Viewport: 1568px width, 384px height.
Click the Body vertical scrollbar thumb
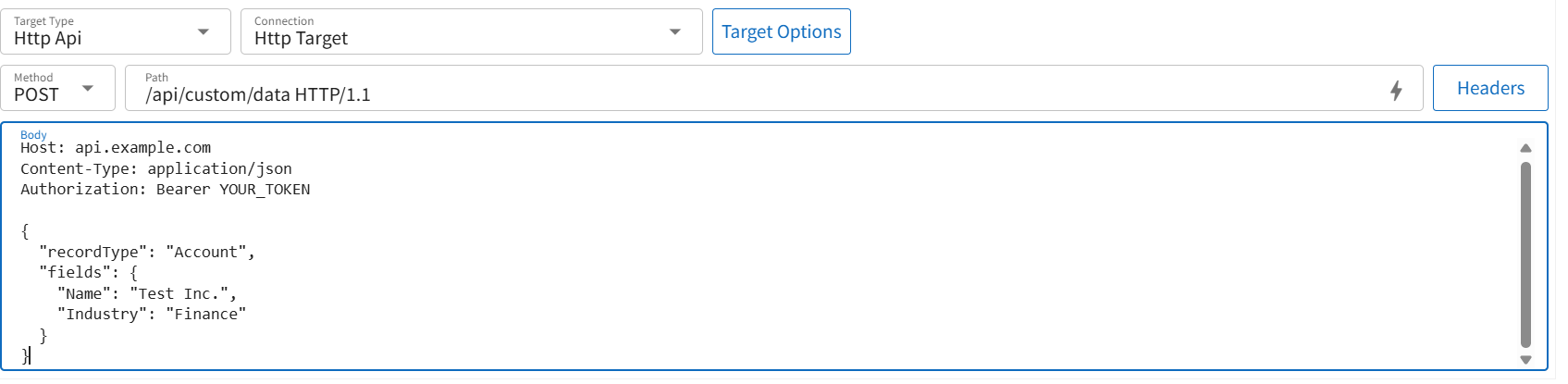(1525, 253)
